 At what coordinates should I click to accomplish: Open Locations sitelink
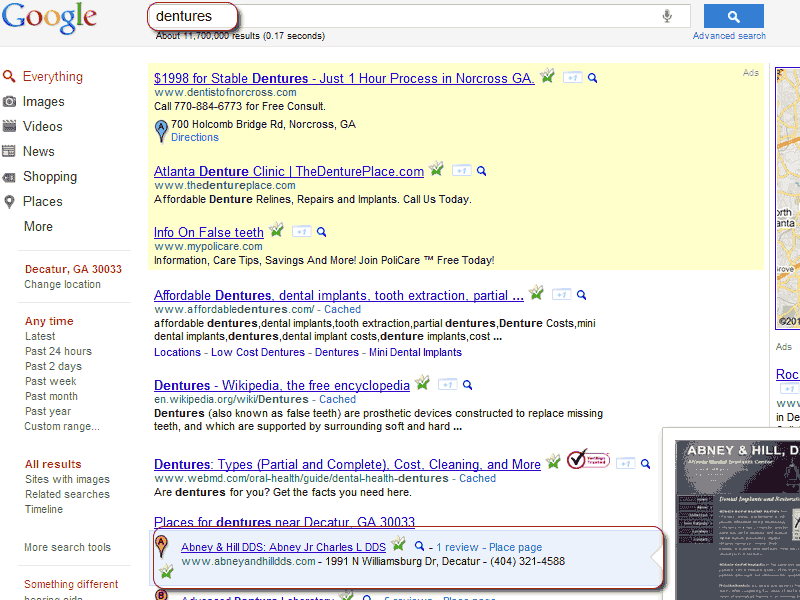coord(178,352)
